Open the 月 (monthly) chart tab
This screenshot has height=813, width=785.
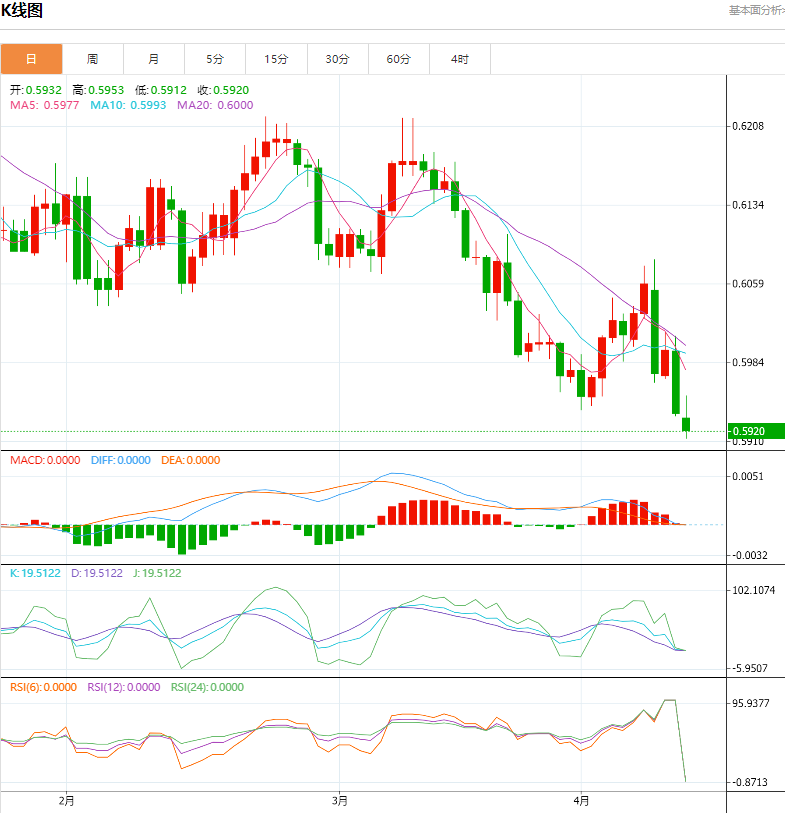153,60
